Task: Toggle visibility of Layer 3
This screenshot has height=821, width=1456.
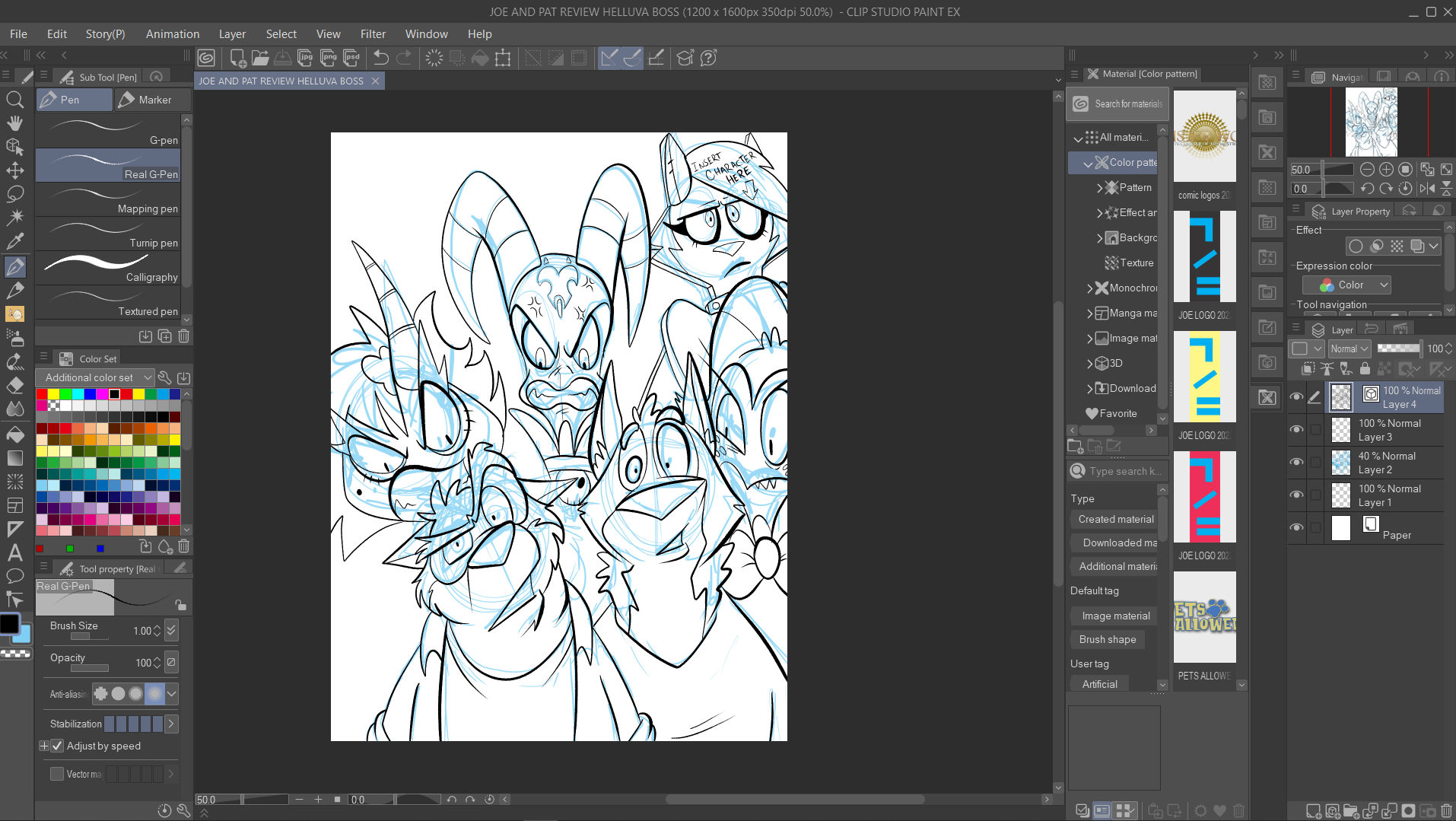Action: click(1297, 430)
